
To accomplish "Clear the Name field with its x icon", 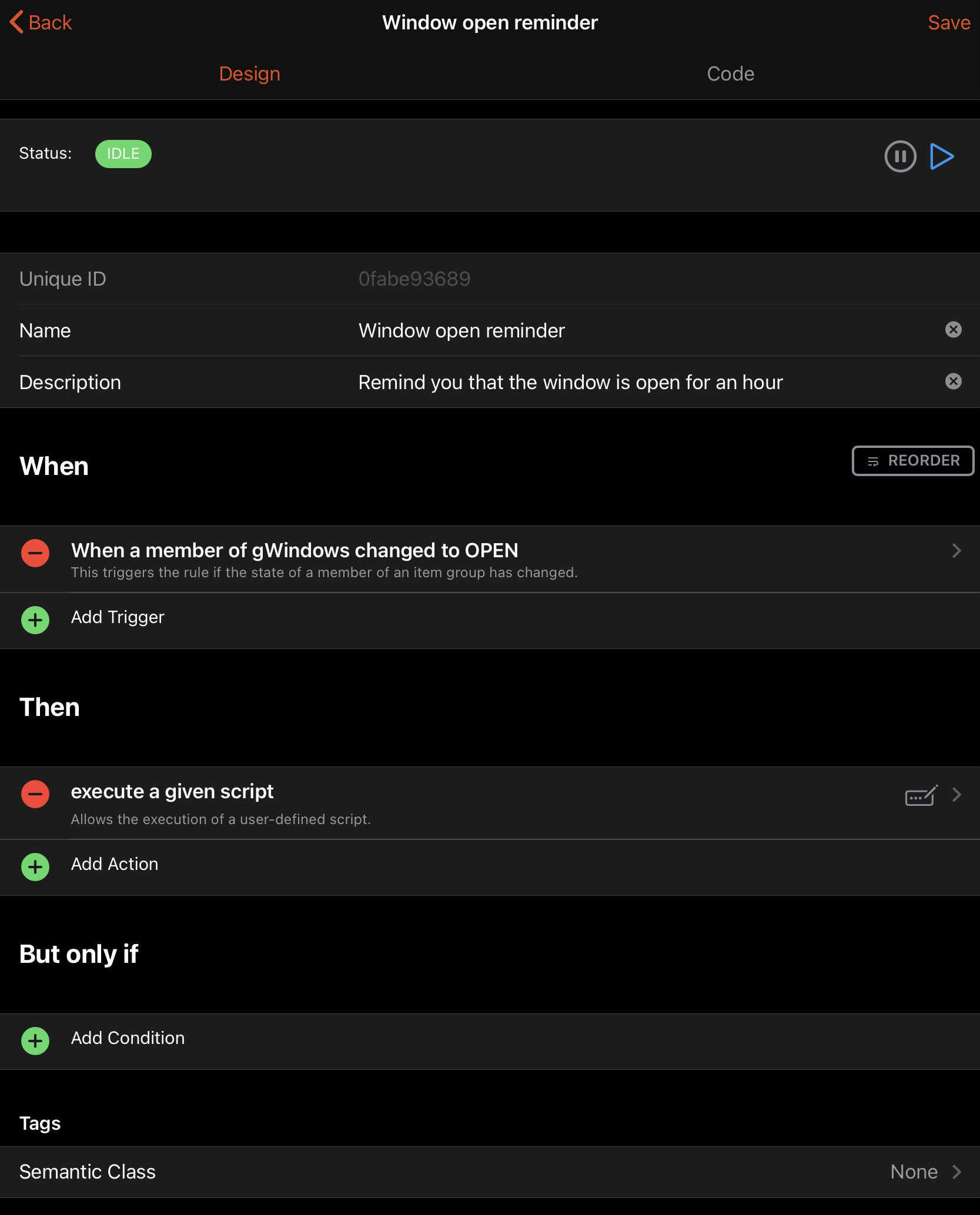I will pos(954,330).
